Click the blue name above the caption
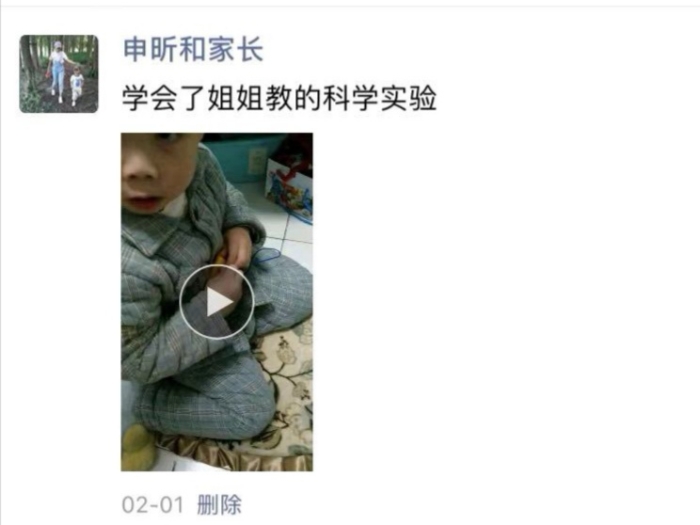Viewport: 700px width, 525px height. point(193,49)
